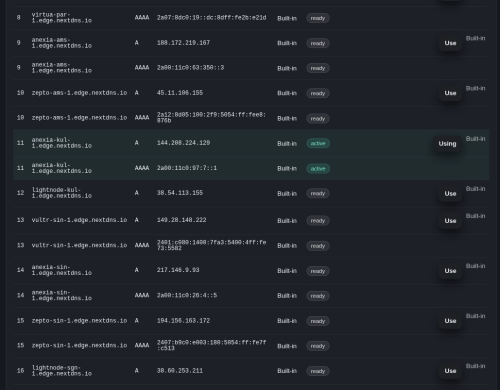Click anexia-ams-1 hostname in the A record row
The height and width of the screenshot is (390, 500).
tap(62, 43)
